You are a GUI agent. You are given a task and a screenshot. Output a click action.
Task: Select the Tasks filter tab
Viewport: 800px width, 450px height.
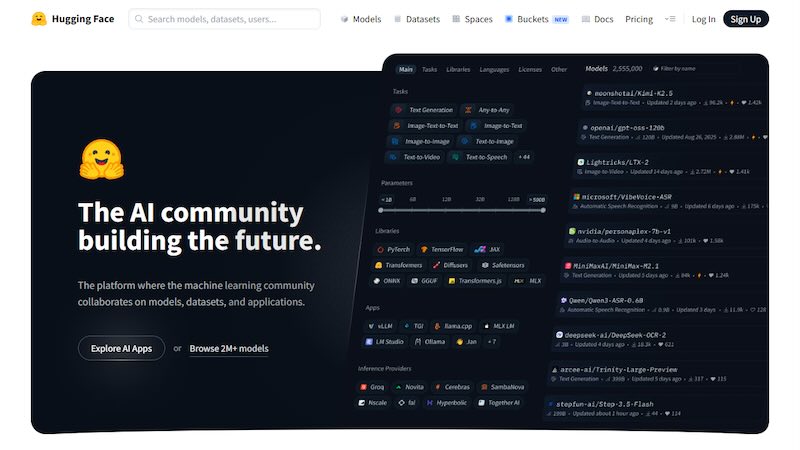[429, 69]
